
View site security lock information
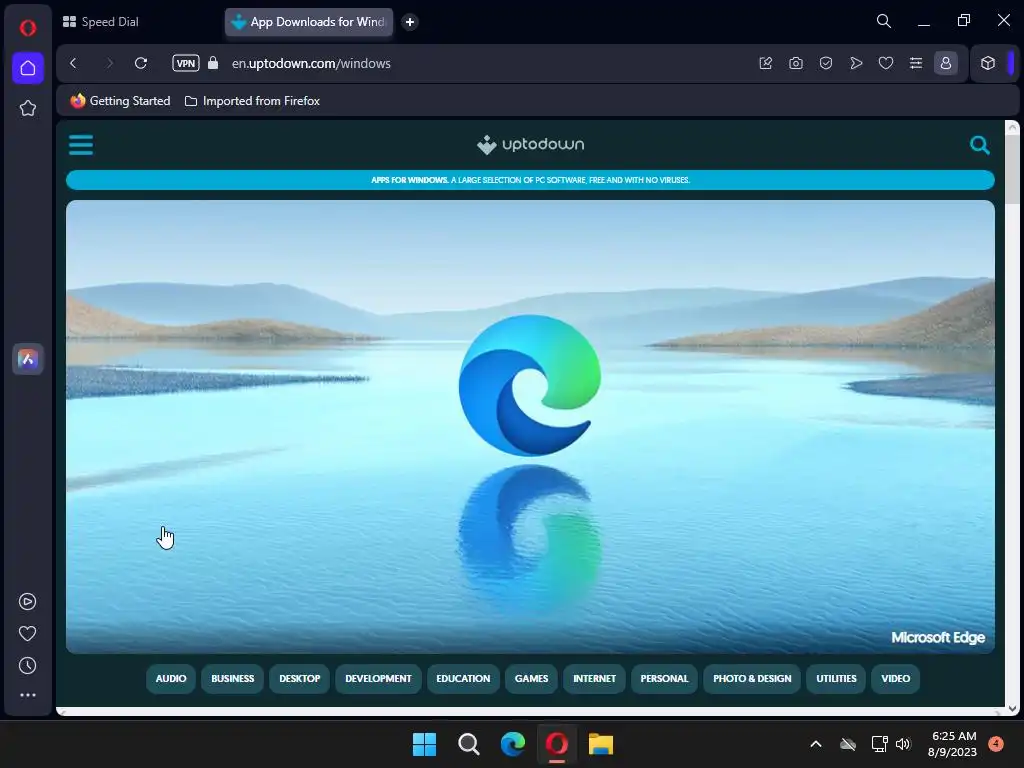[213, 63]
